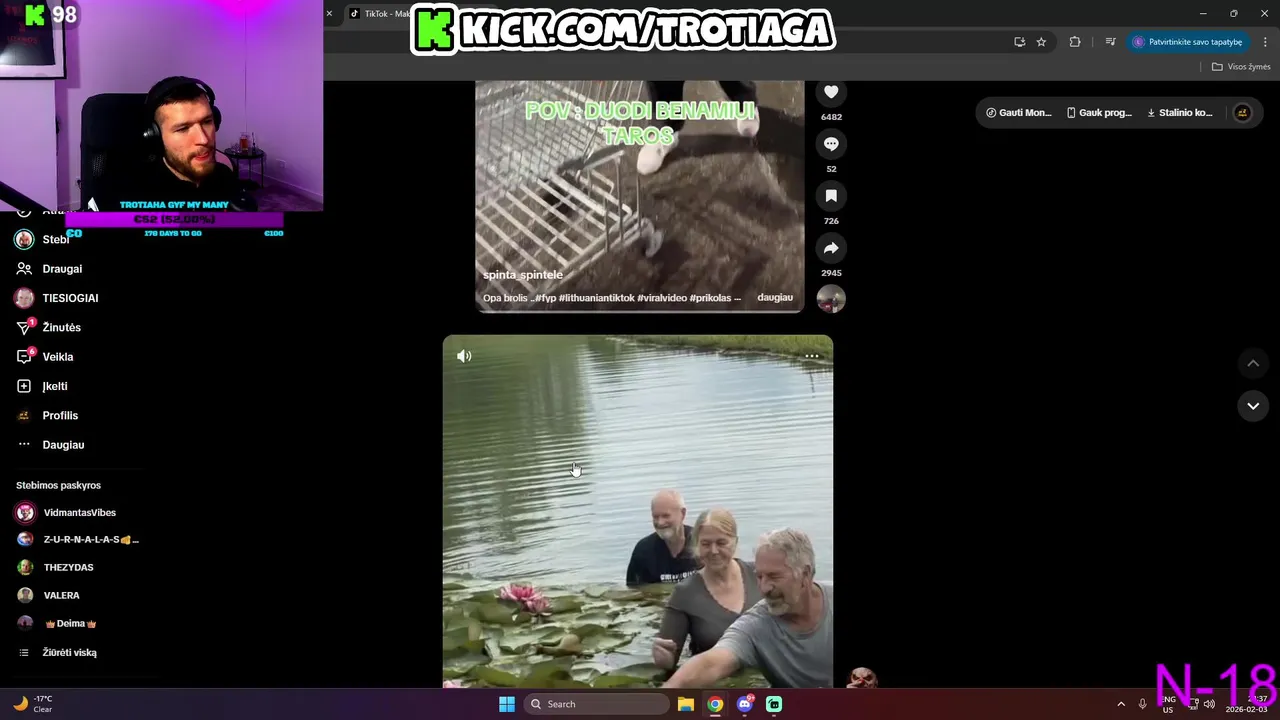
Task: Open File Explorer from the taskbar
Action: click(686, 704)
